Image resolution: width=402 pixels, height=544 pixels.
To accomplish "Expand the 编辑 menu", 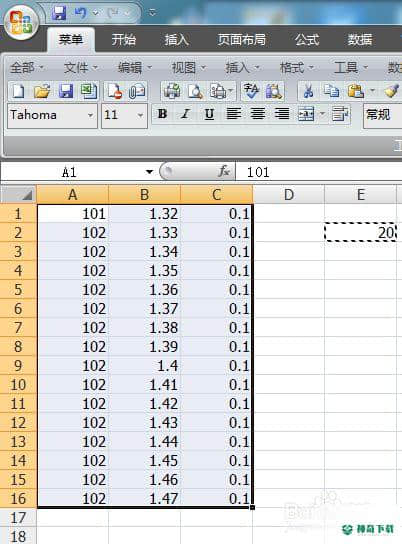I will [x=135, y=67].
